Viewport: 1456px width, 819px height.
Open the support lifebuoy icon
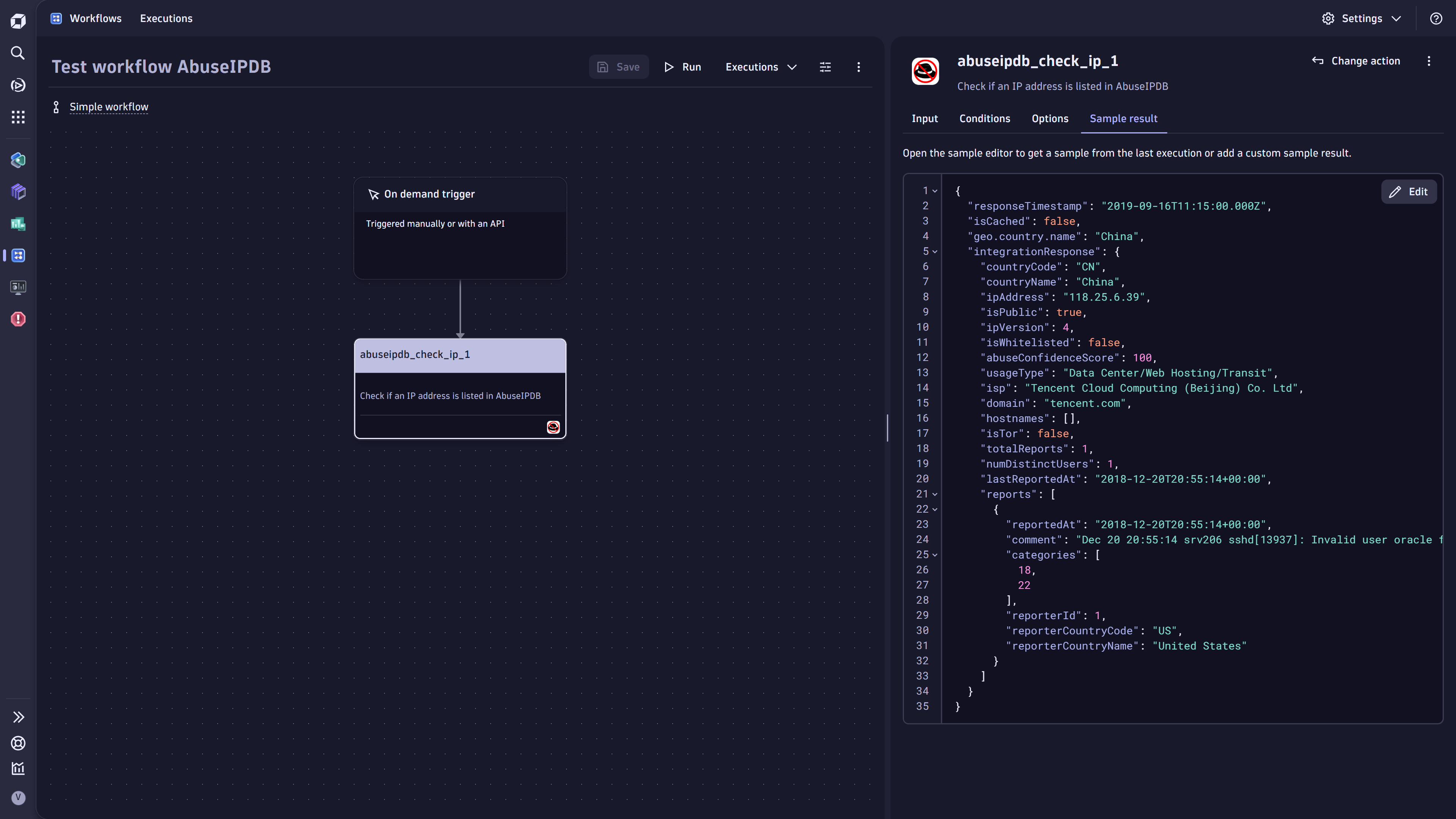[x=18, y=743]
